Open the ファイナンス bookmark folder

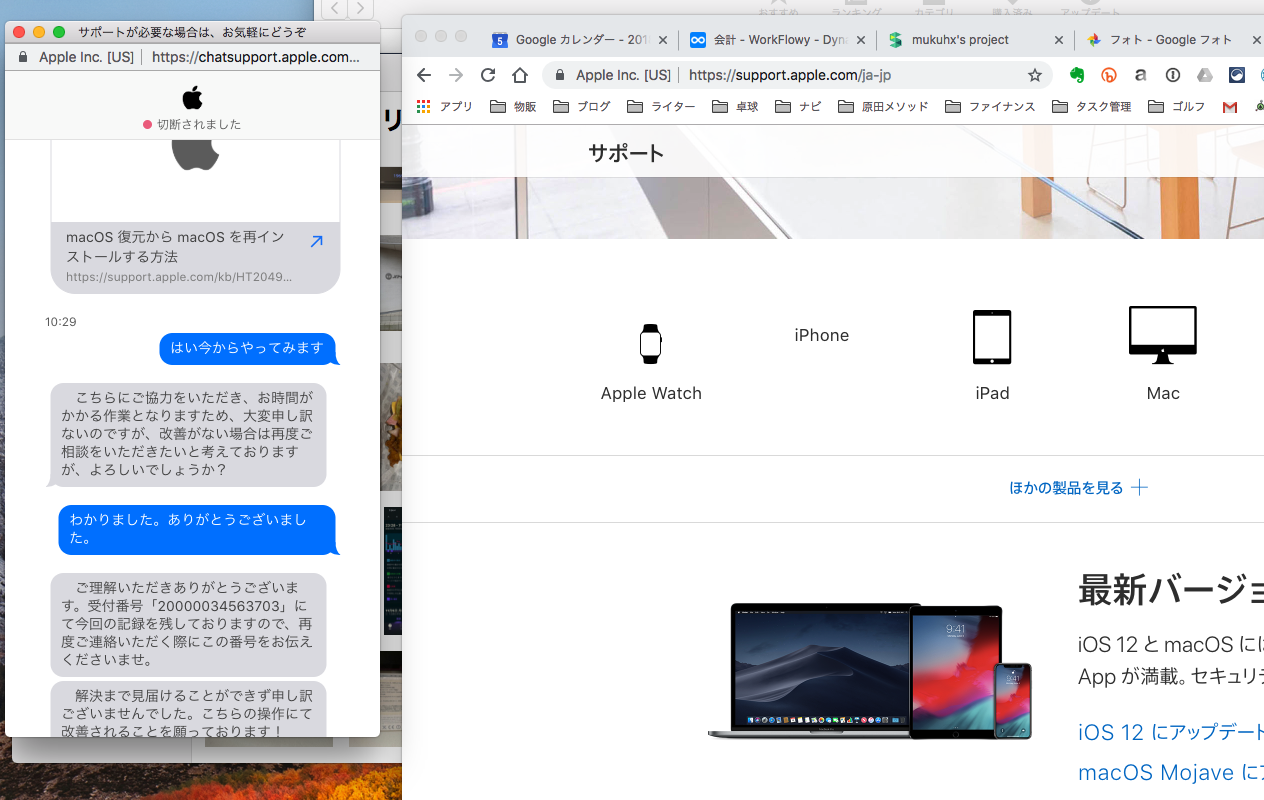tap(990, 106)
